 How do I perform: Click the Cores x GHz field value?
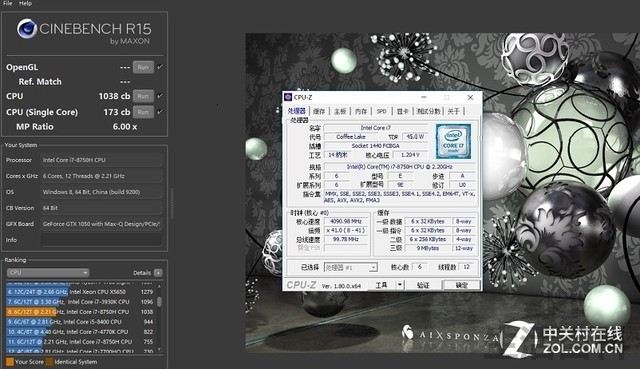pos(101,176)
